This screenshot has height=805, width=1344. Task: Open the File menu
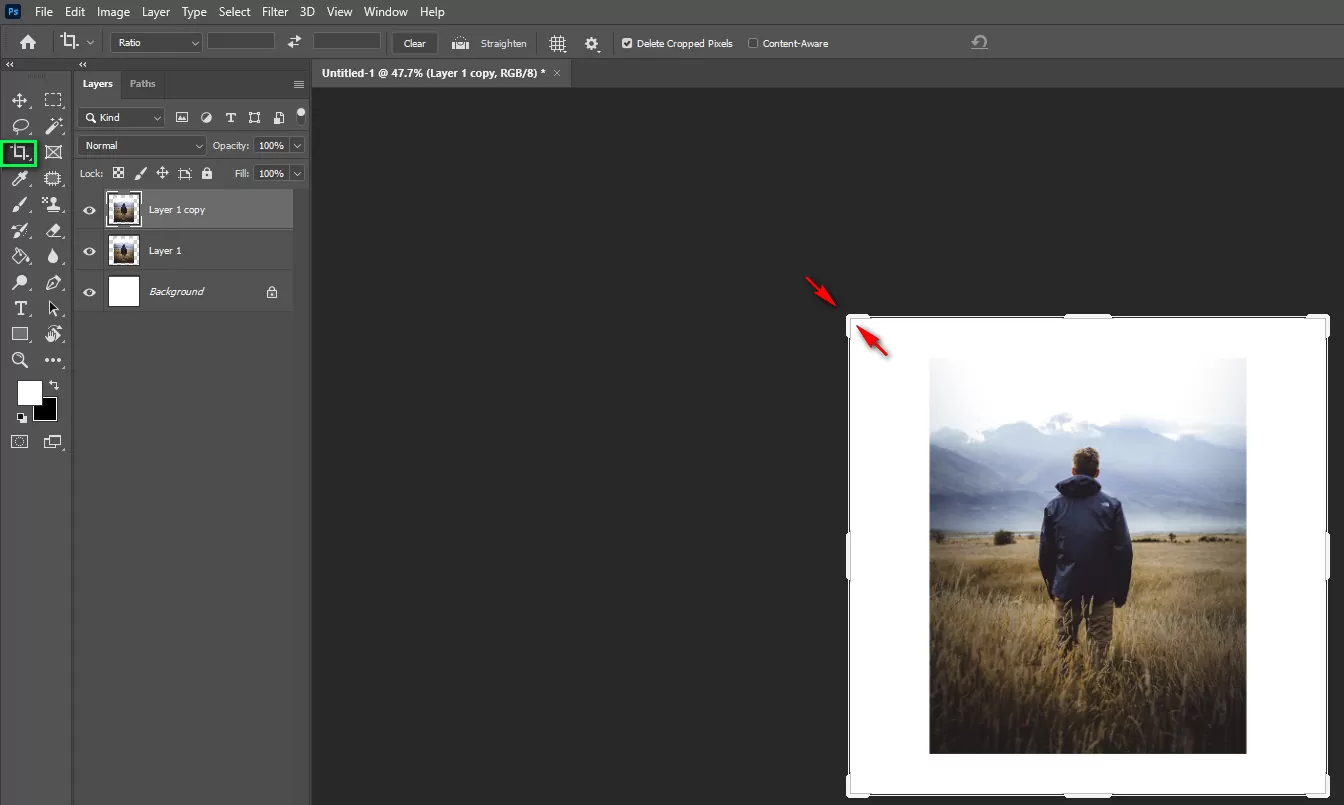[44, 12]
